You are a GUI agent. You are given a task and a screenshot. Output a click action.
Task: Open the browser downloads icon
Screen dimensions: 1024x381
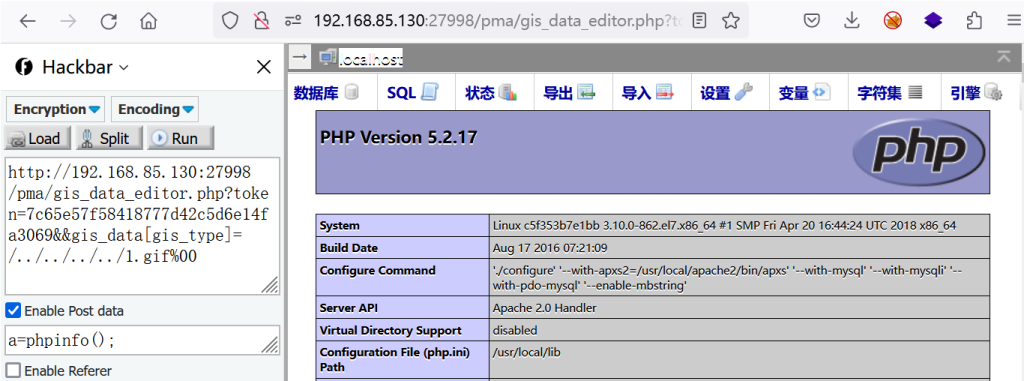coord(852,21)
